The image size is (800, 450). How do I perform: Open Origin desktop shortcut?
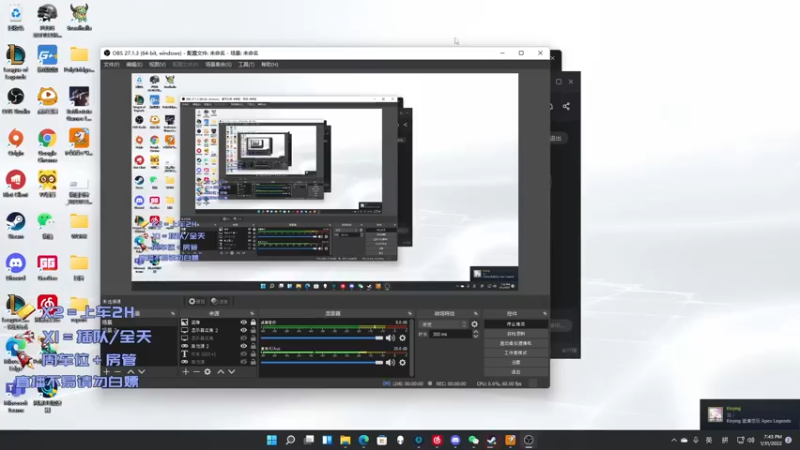pyautogui.click(x=16, y=142)
